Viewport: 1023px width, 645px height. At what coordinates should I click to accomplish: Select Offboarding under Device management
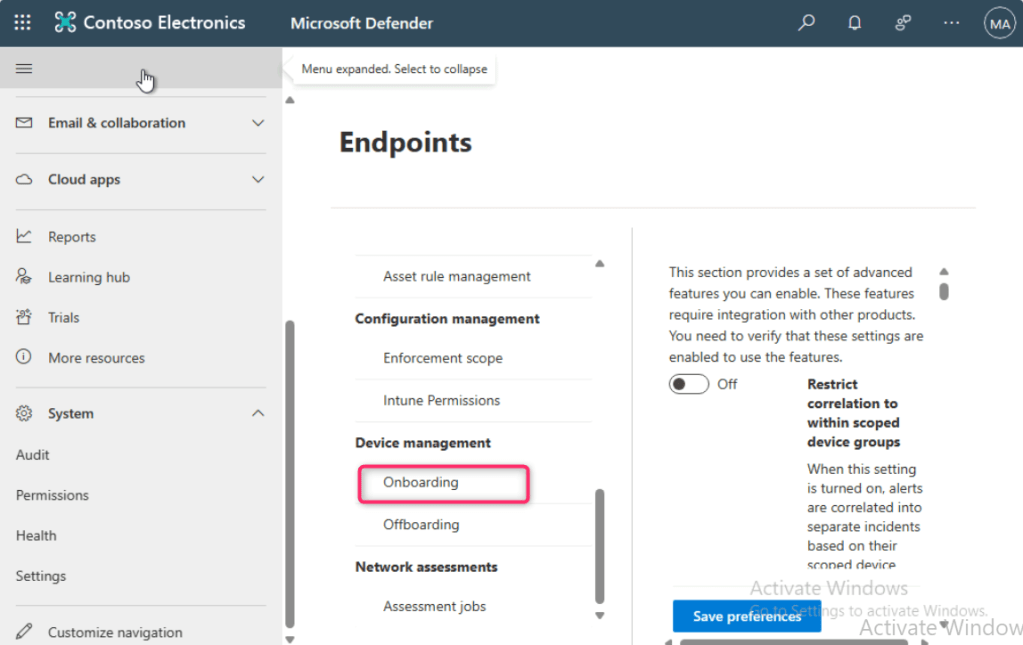[x=421, y=524]
